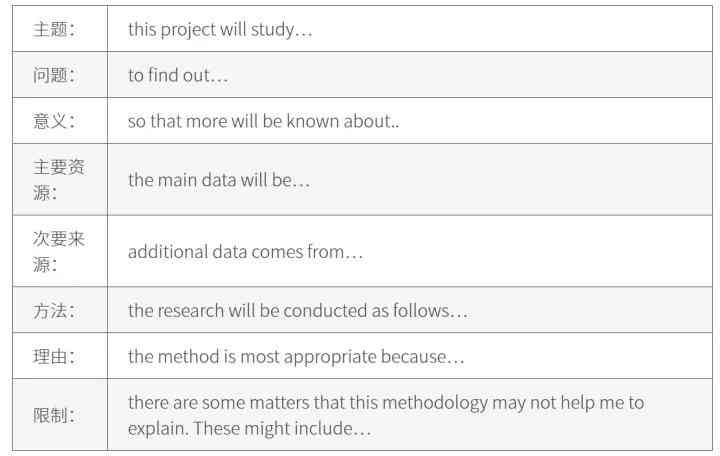Screen dimensions: 720x456
Task: Click the 次要来源 label cell
Action: click(60, 251)
